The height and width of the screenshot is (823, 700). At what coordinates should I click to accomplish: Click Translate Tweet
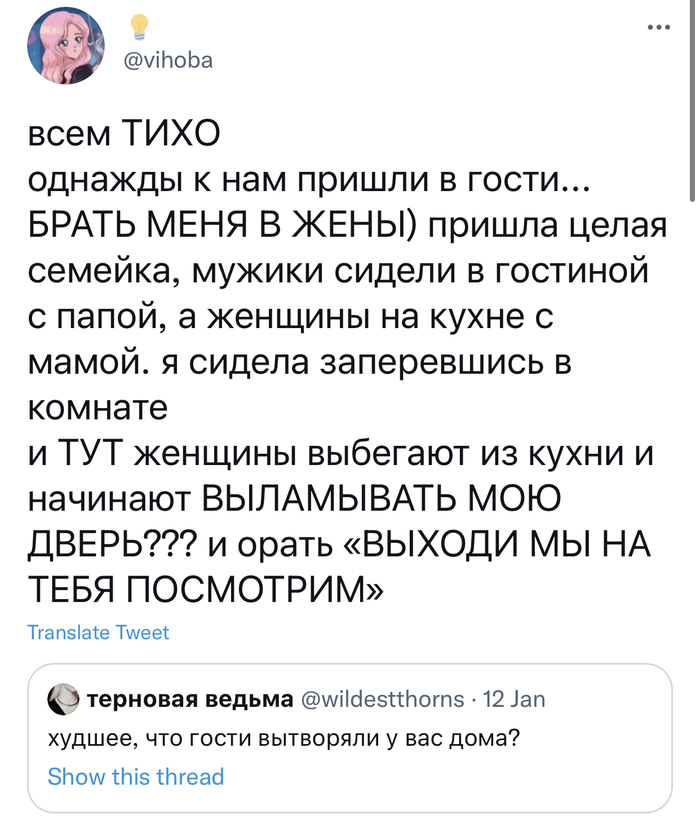click(98, 632)
